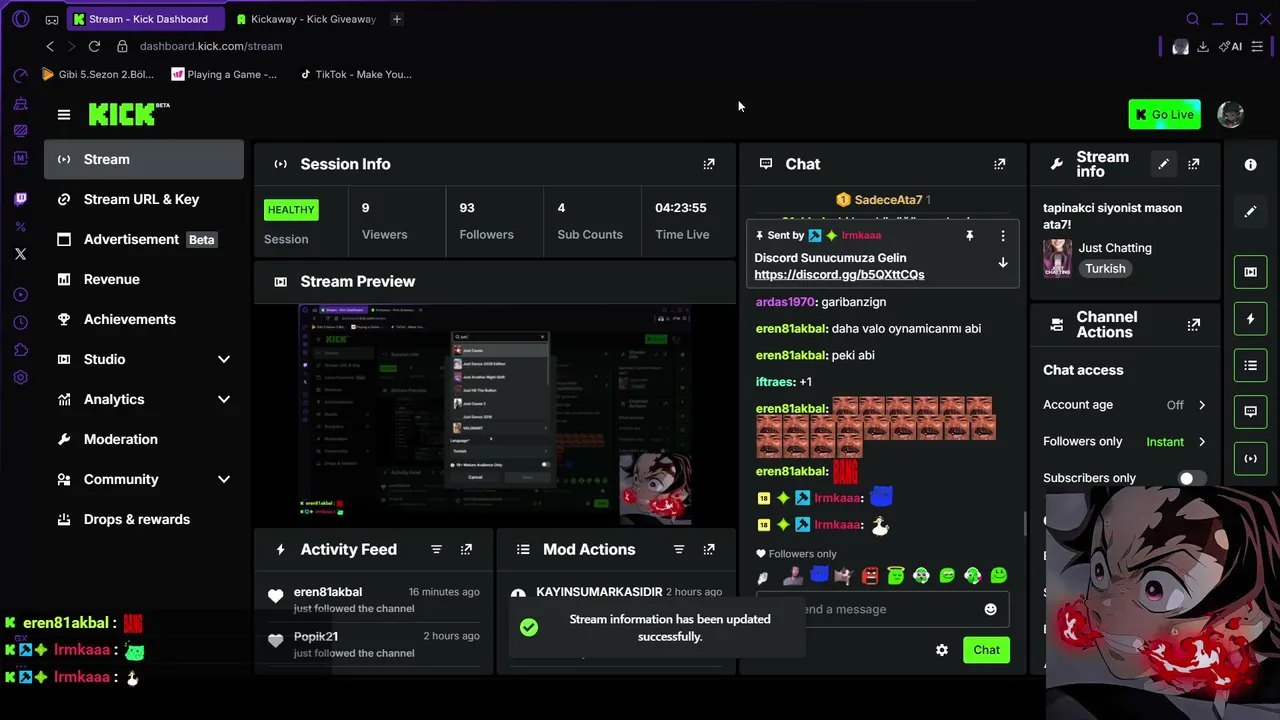
Task: Click the red angry emote in quick emote bar
Action: pos(870,576)
